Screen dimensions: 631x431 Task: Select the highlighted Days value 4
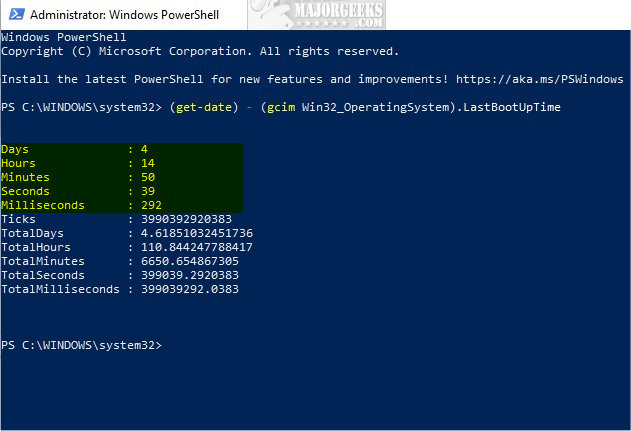[x=144, y=150]
